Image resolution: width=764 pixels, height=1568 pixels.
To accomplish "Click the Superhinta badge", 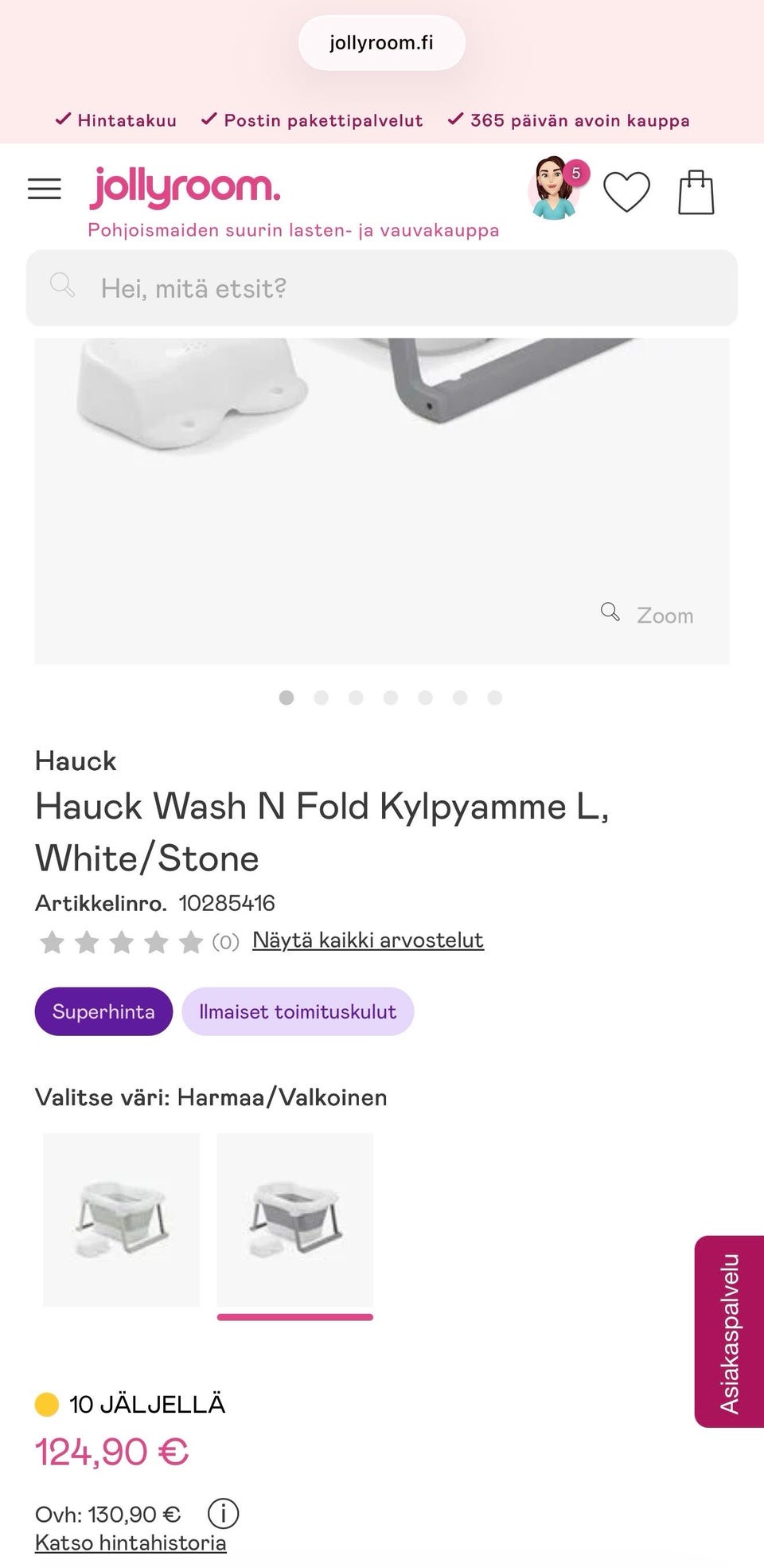I will pyautogui.click(x=103, y=1011).
